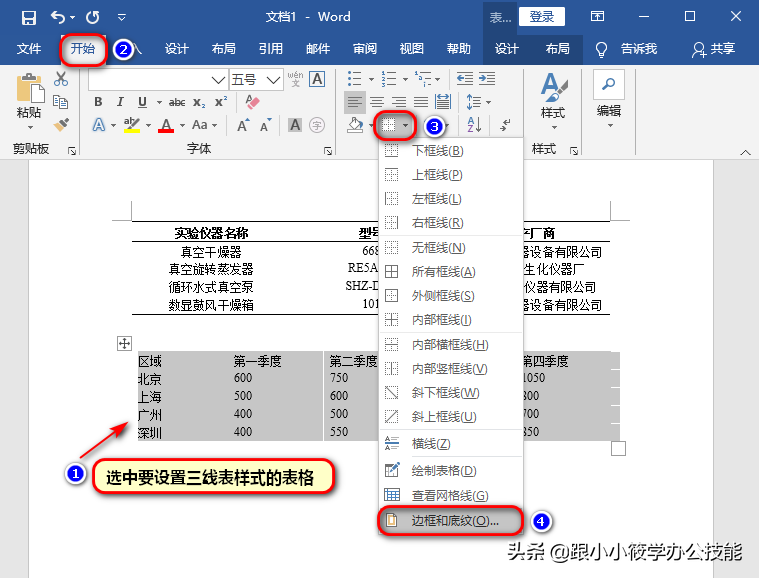Toggle strikethrough formatting
The width and height of the screenshot is (759, 578).
point(177,102)
